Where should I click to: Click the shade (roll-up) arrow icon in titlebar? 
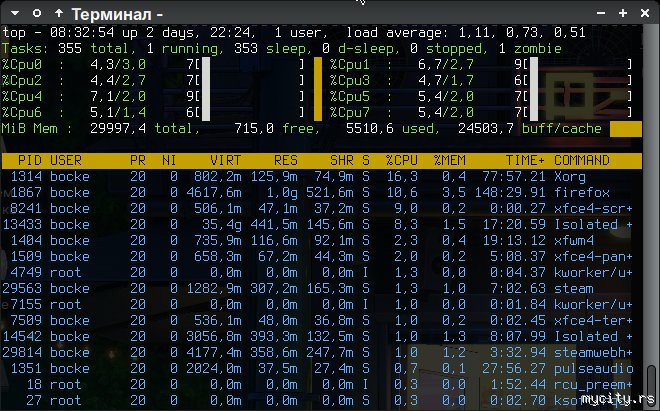(59, 13)
